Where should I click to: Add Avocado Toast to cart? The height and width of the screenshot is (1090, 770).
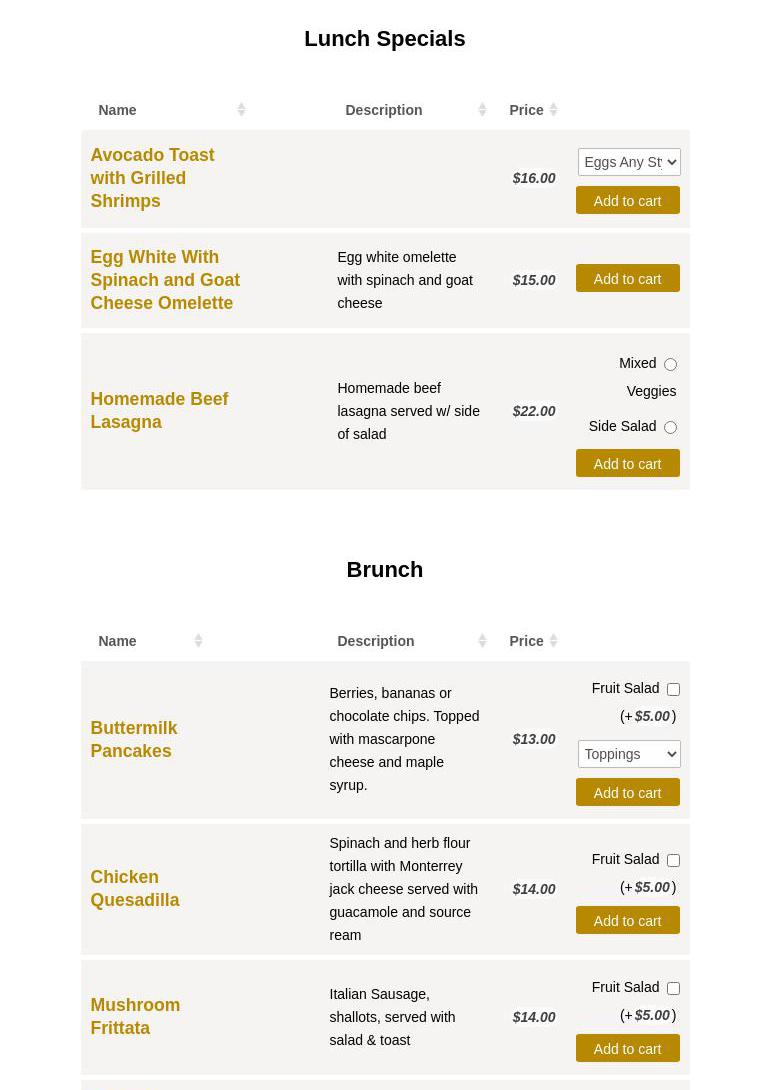627,201
